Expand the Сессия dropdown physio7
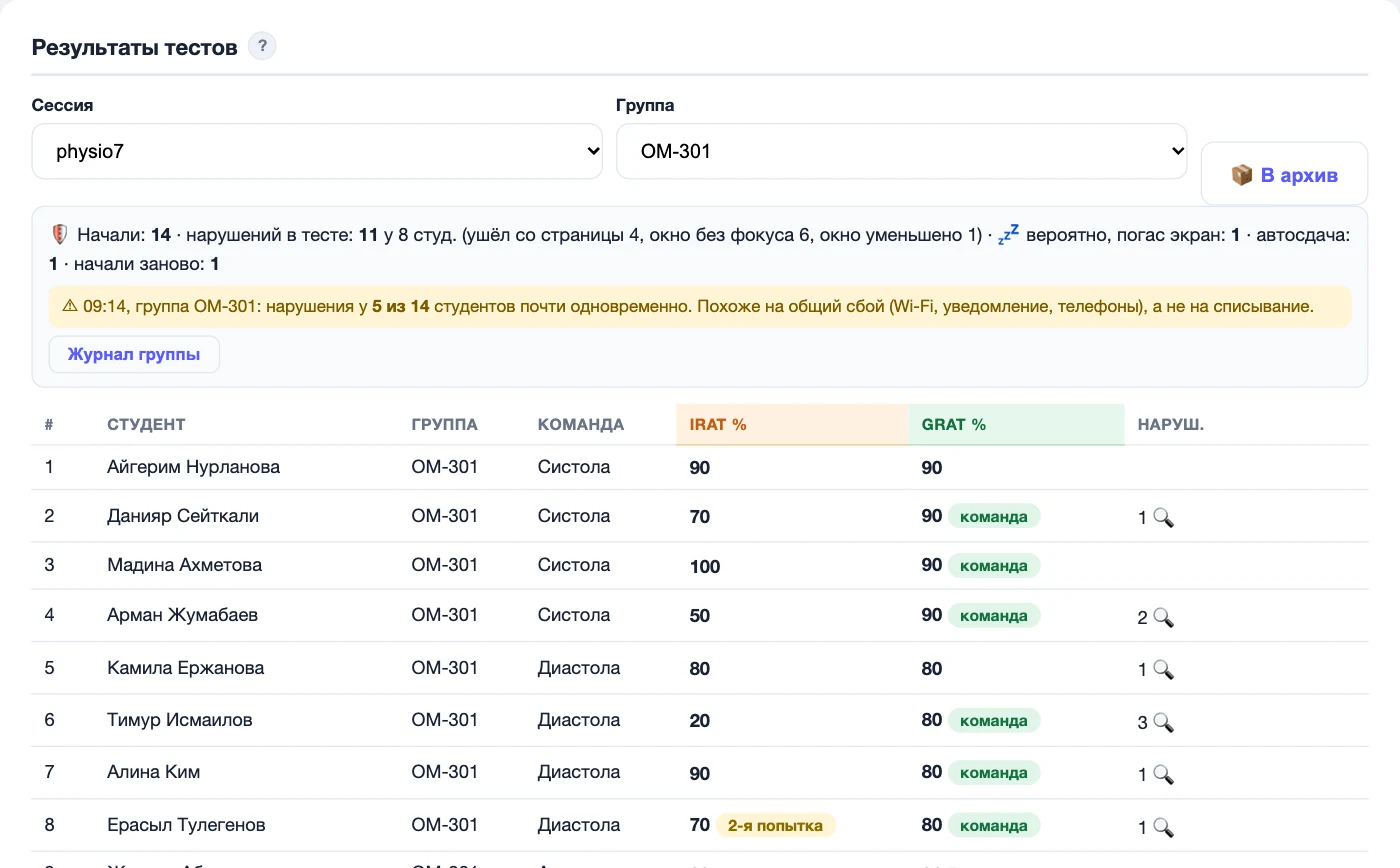1400x868 pixels. tap(317, 151)
